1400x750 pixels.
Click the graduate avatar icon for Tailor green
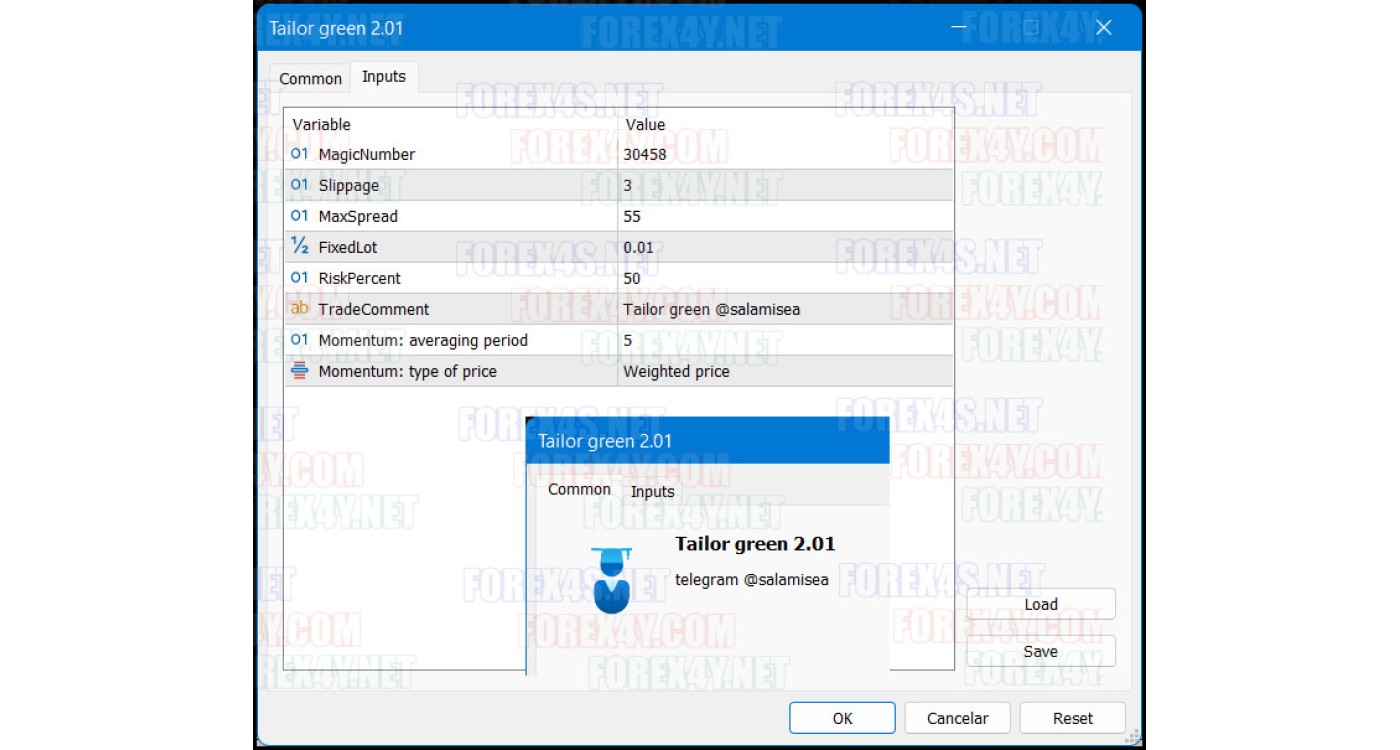[x=611, y=580]
